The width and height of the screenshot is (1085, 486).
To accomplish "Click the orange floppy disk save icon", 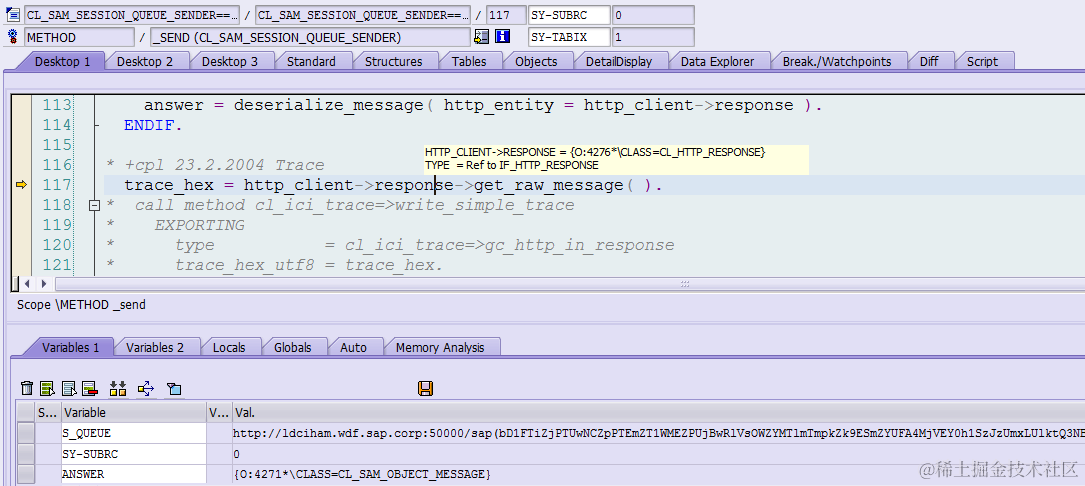I will coord(426,388).
